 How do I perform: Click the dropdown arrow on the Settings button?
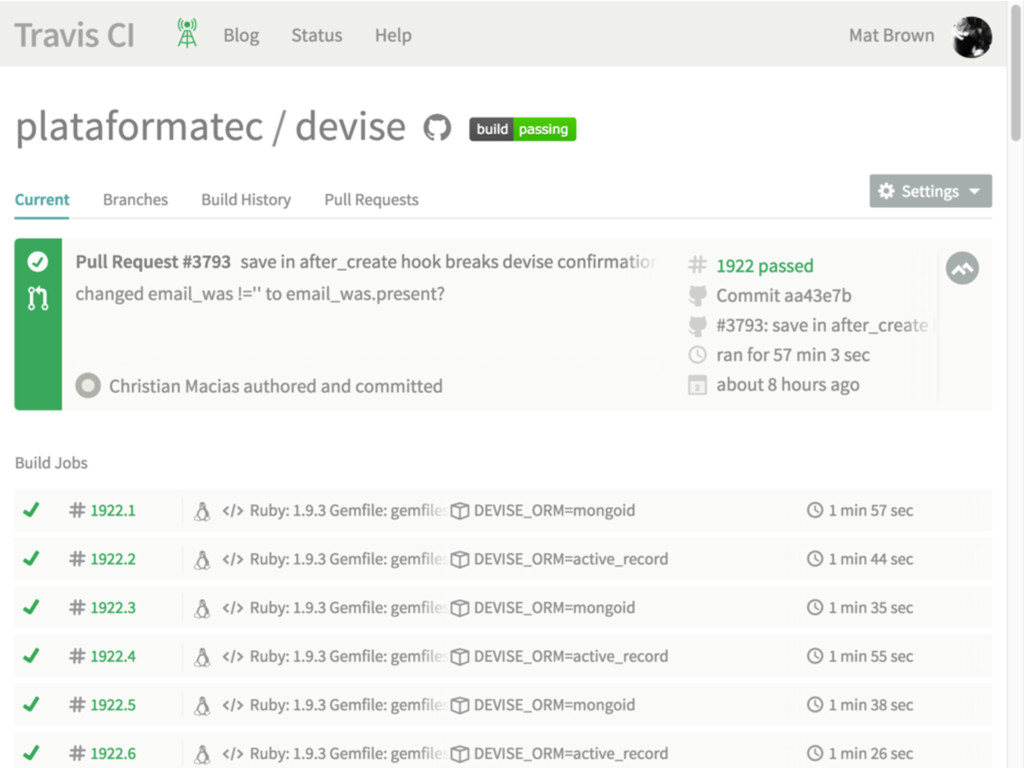click(x=975, y=191)
